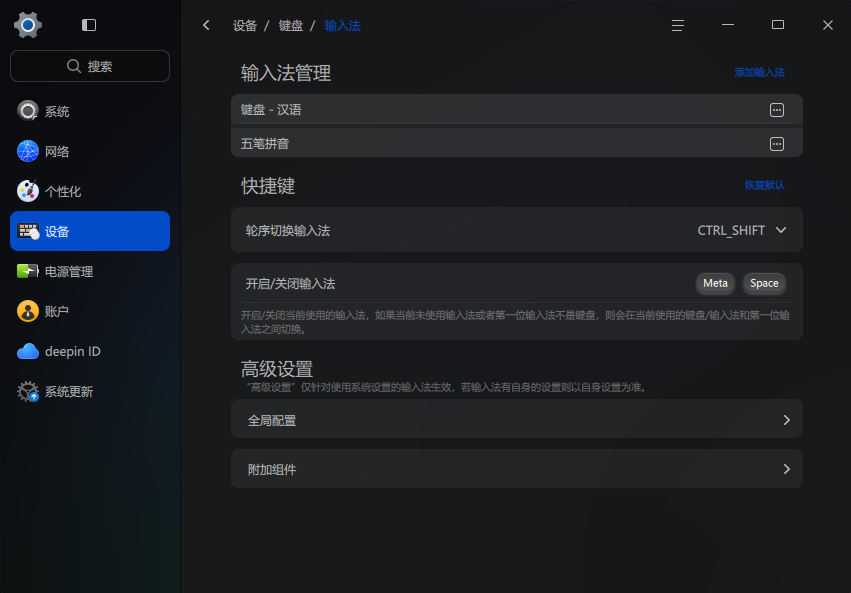This screenshot has height=593, width=851.
Task: Open the CTRL_SHIFT shortcut dropdown
Action: 741,231
